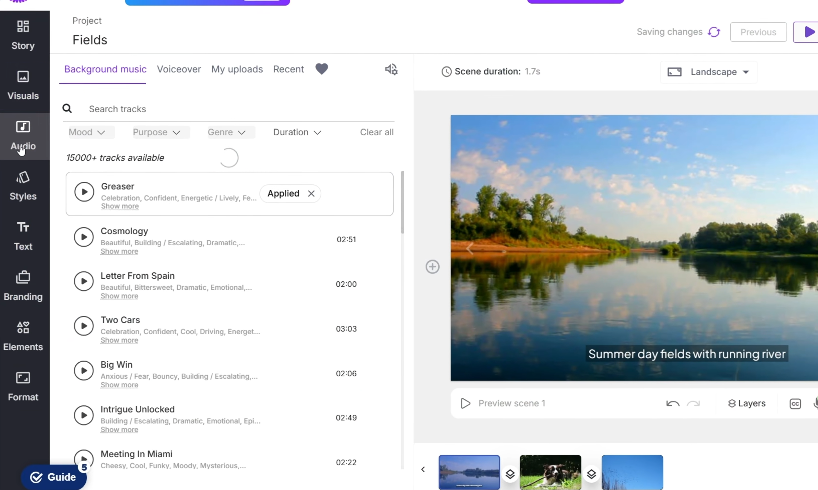Switch to Recent tab
Image resolution: width=818 pixels, height=490 pixels.
click(x=288, y=69)
